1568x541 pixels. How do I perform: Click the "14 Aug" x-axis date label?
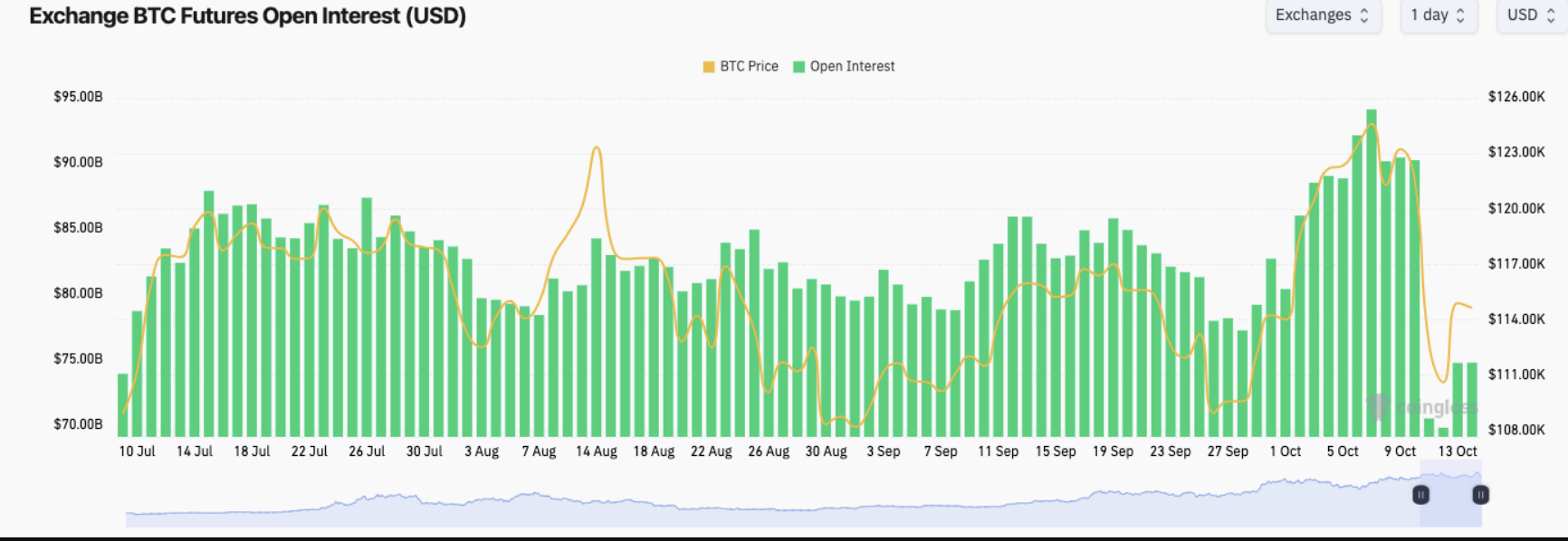click(596, 451)
